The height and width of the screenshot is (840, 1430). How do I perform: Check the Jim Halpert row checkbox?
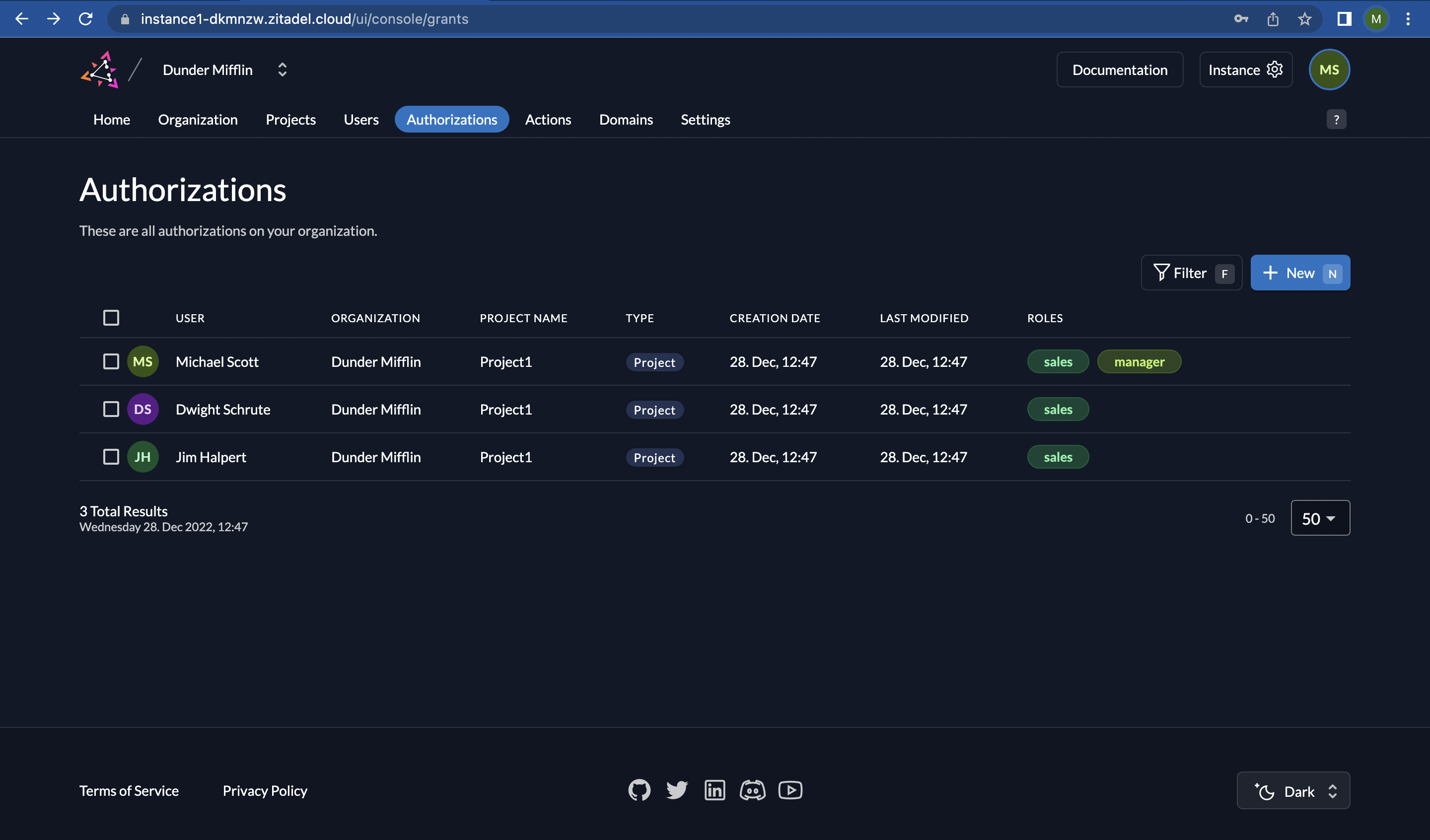coord(111,457)
